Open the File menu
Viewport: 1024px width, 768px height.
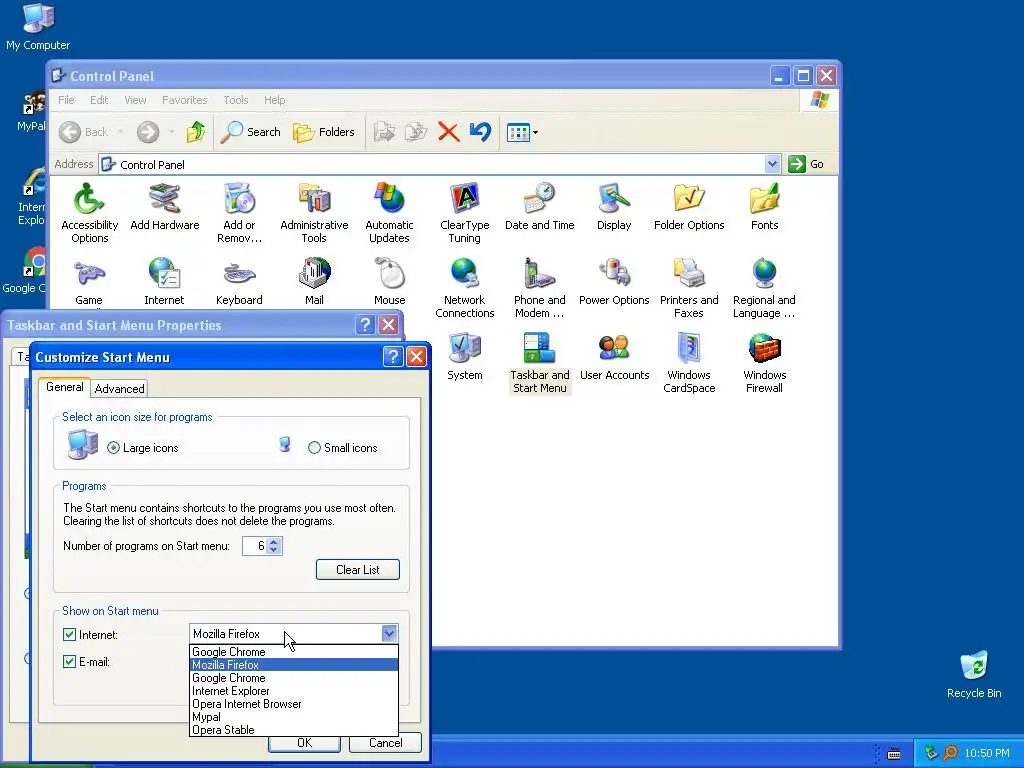pos(66,100)
